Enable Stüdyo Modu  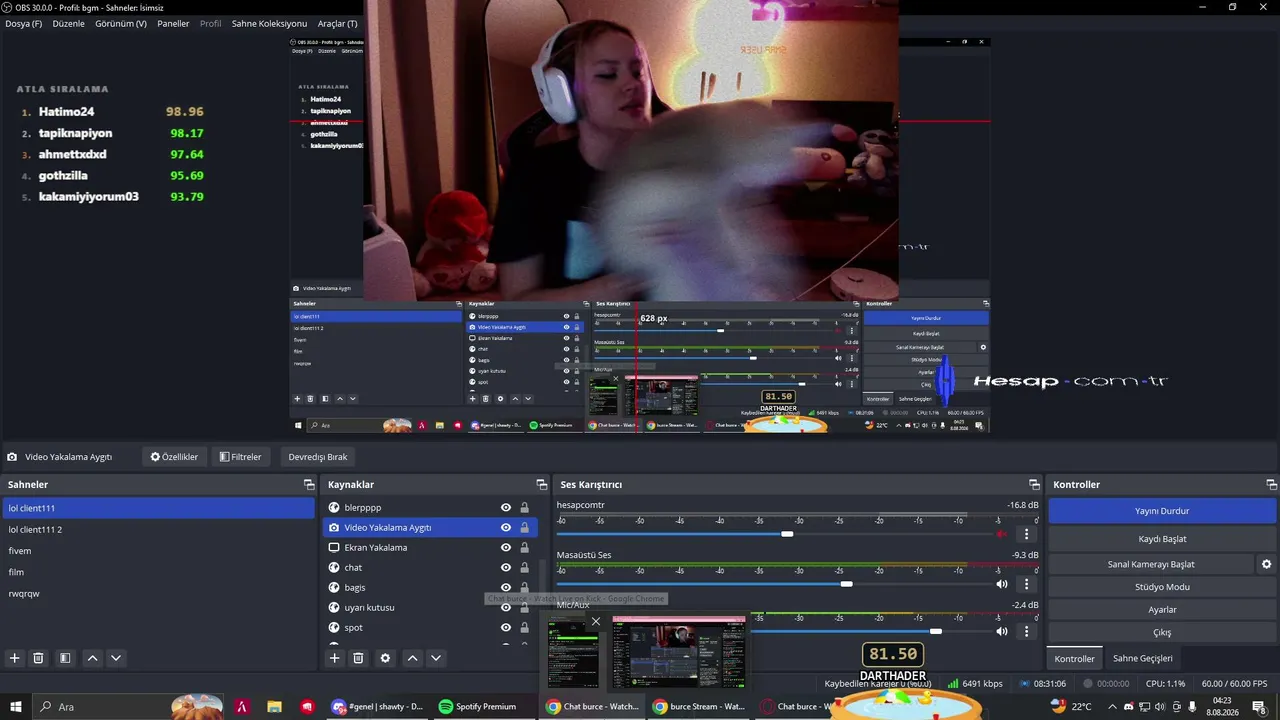point(1162,587)
